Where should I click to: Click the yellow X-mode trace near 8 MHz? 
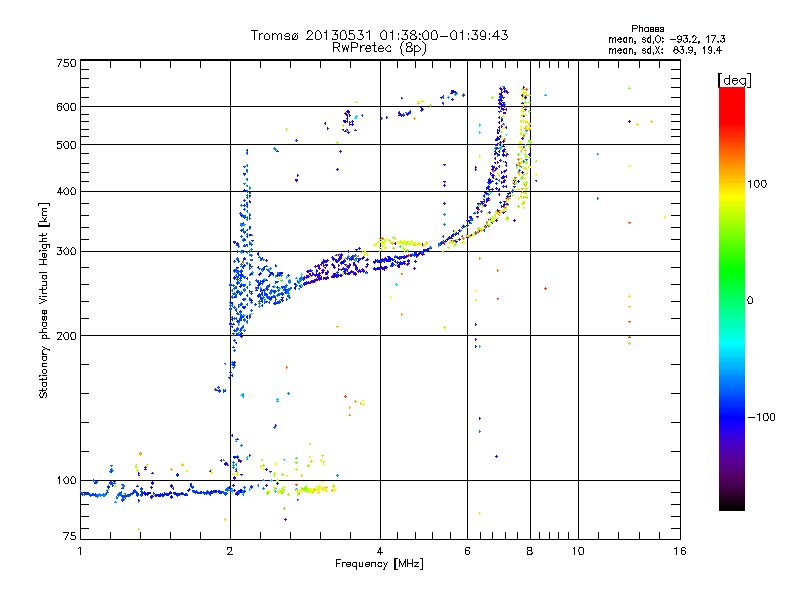(524, 148)
